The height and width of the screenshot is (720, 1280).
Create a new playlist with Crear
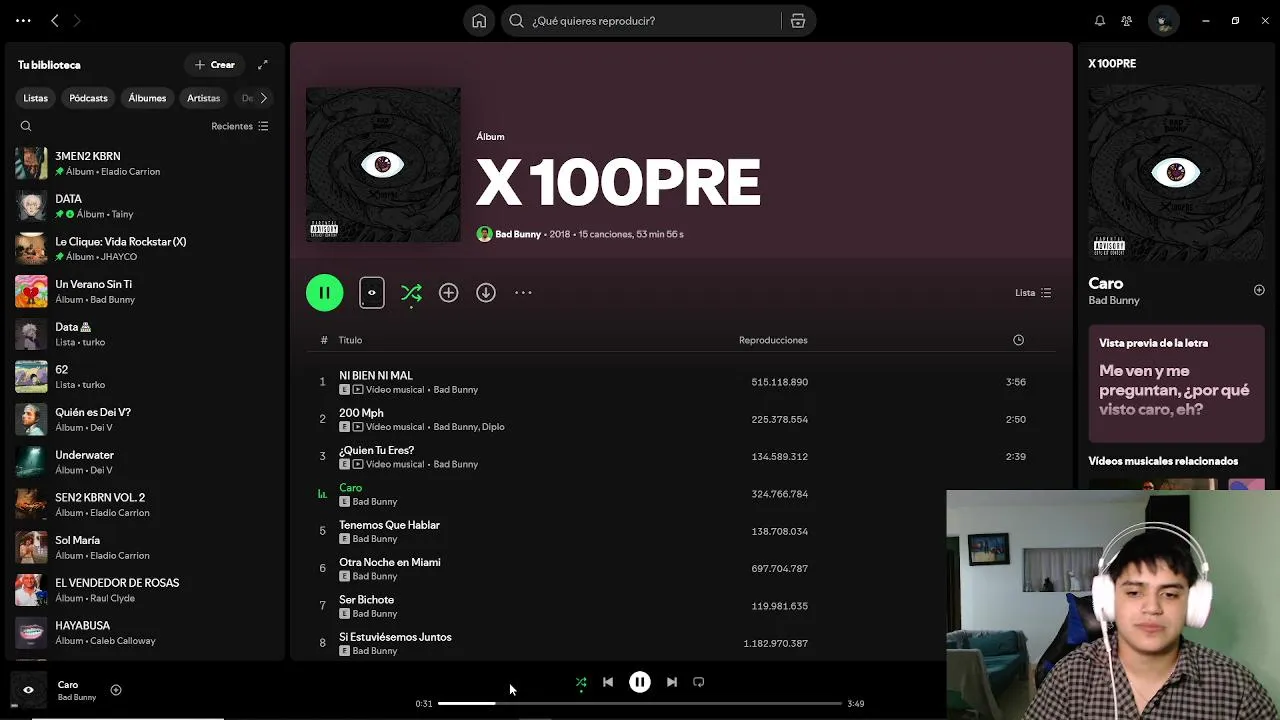215,65
